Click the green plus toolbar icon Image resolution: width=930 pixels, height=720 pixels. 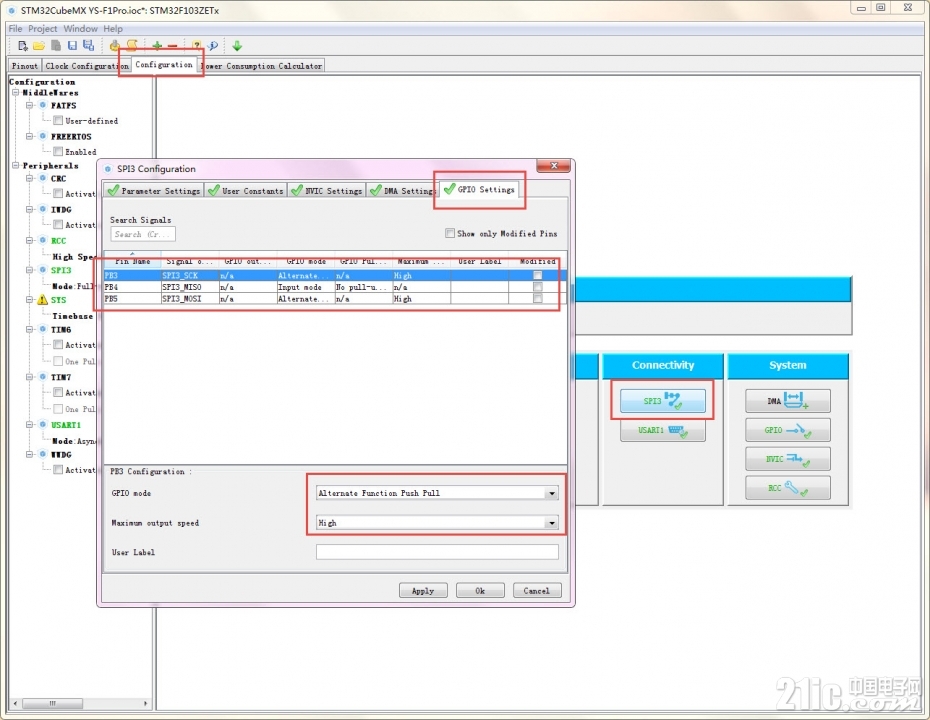tap(157, 46)
